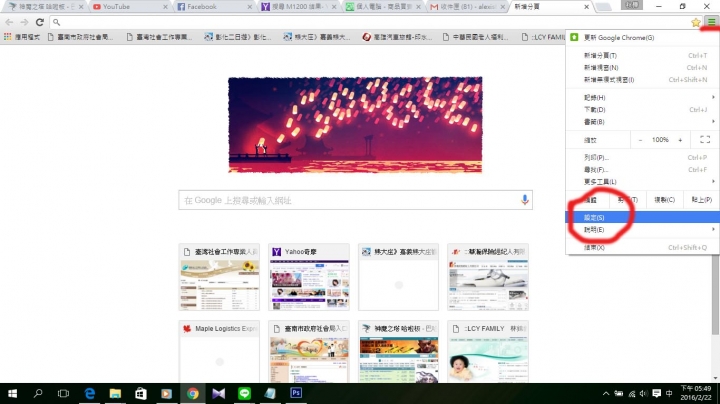Open Photoshop from the taskbar

coord(296,393)
